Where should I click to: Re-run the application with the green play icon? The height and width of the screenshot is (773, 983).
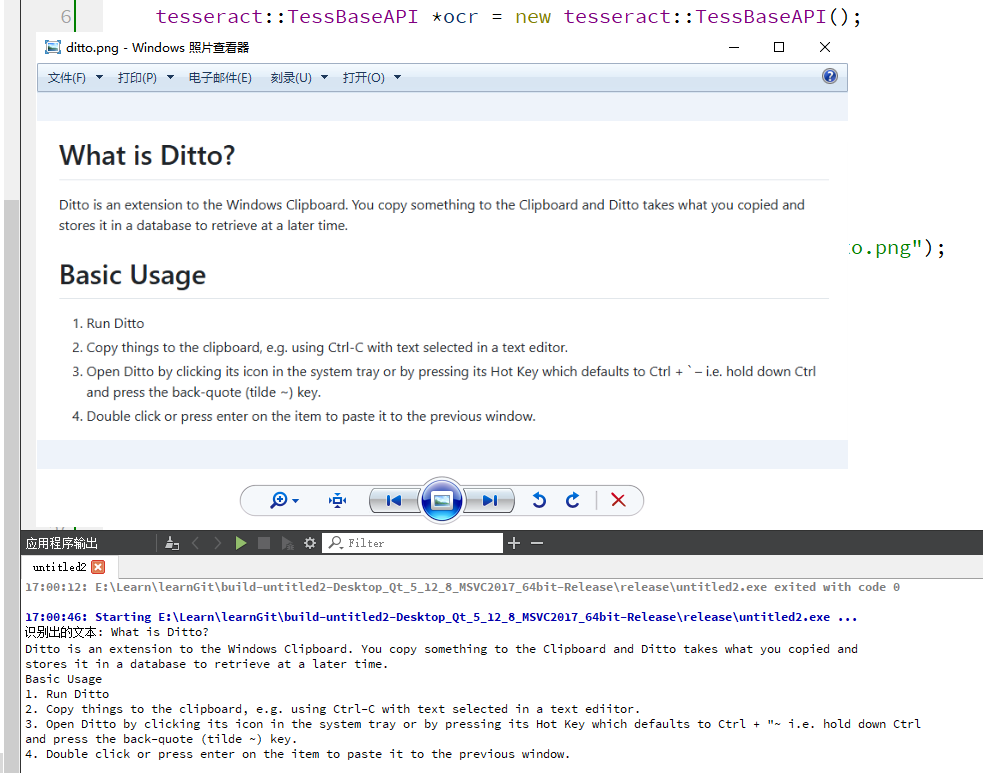(241, 543)
